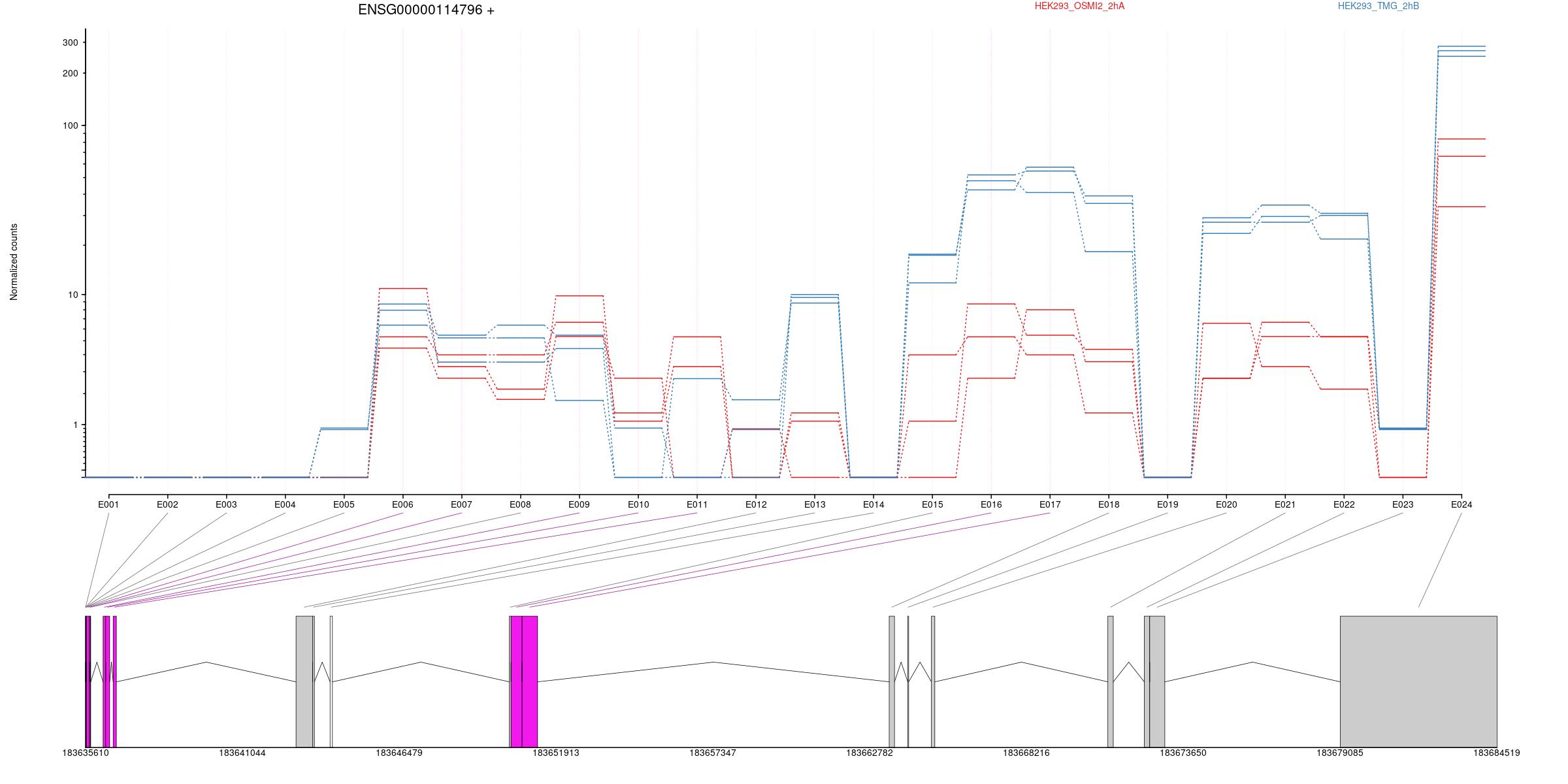Click exon label E007
Viewport: 1568px width, 784px height.
461,504
